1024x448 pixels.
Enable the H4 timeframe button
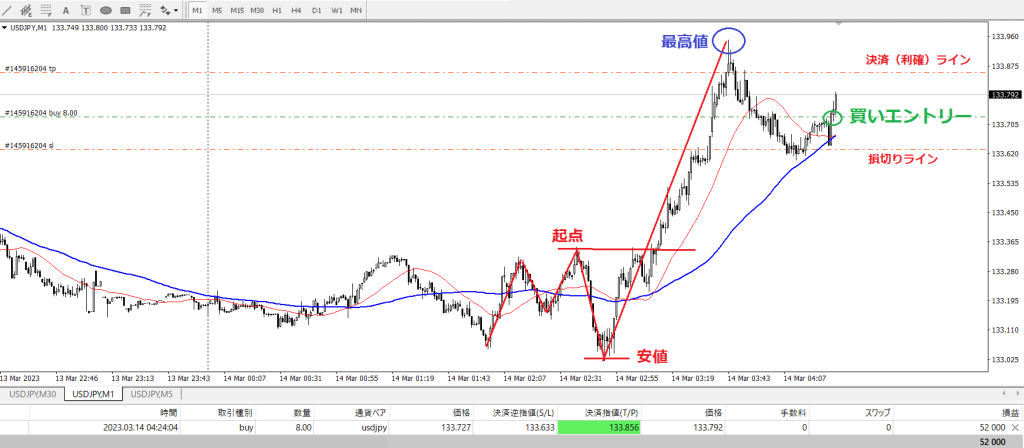point(297,10)
